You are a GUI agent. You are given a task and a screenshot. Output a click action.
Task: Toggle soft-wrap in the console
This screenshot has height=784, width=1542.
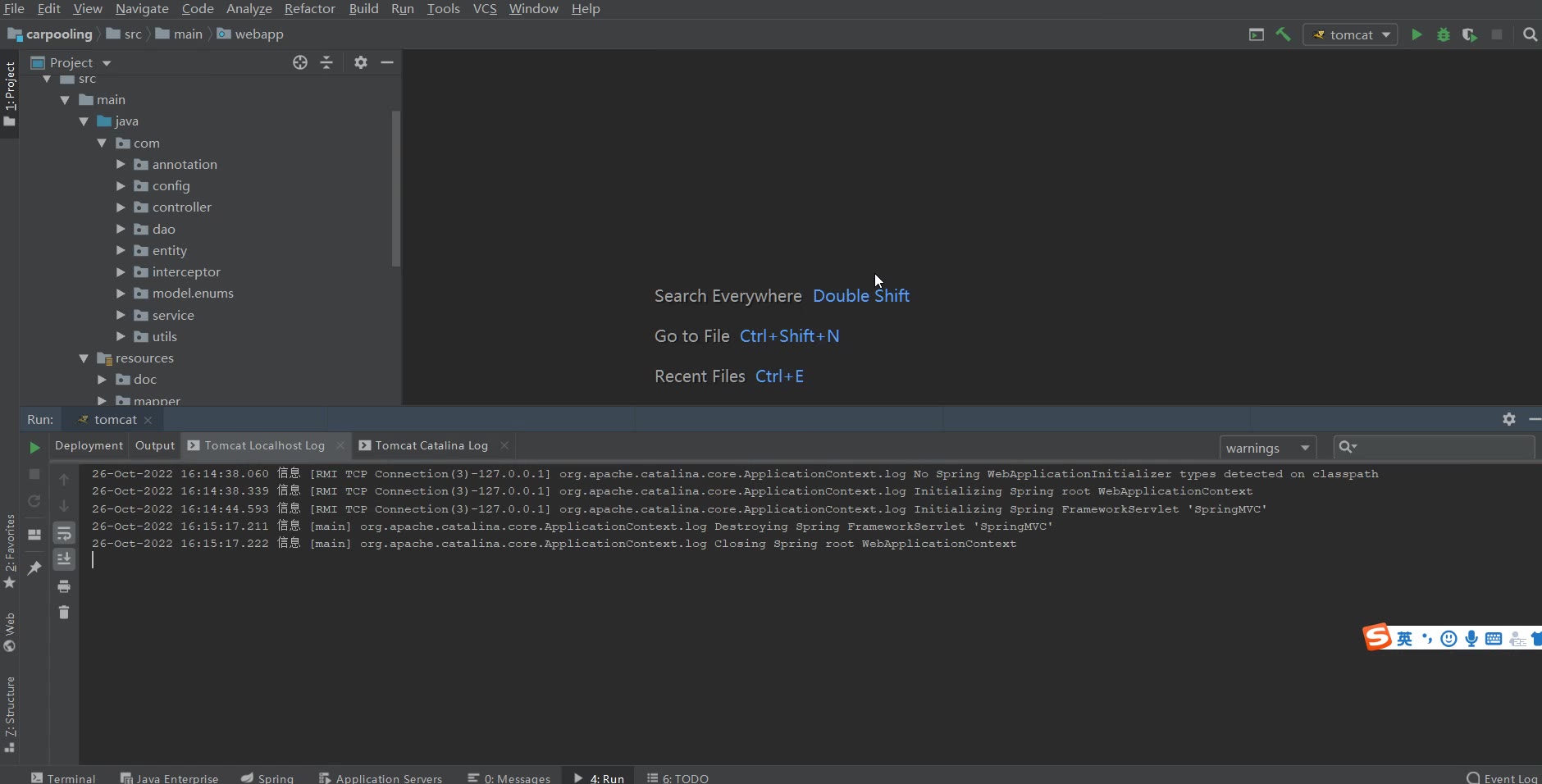tap(64, 534)
